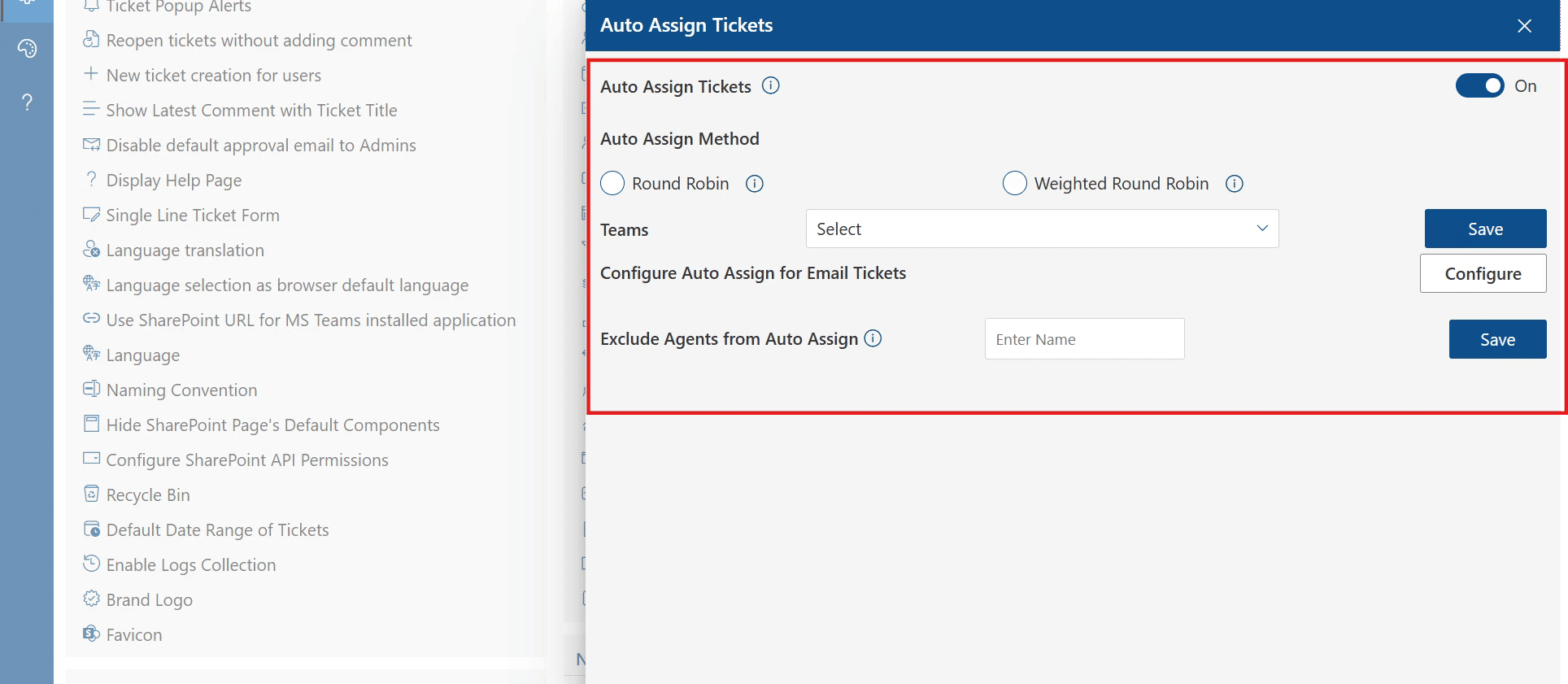This screenshot has height=684, width=1568.
Task: Click the info icon beside Auto Assign Tickets
Action: coord(770,85)
